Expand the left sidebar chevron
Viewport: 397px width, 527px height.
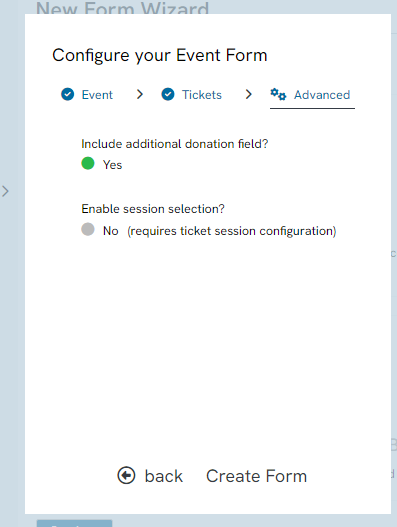[x=5, y=191]
